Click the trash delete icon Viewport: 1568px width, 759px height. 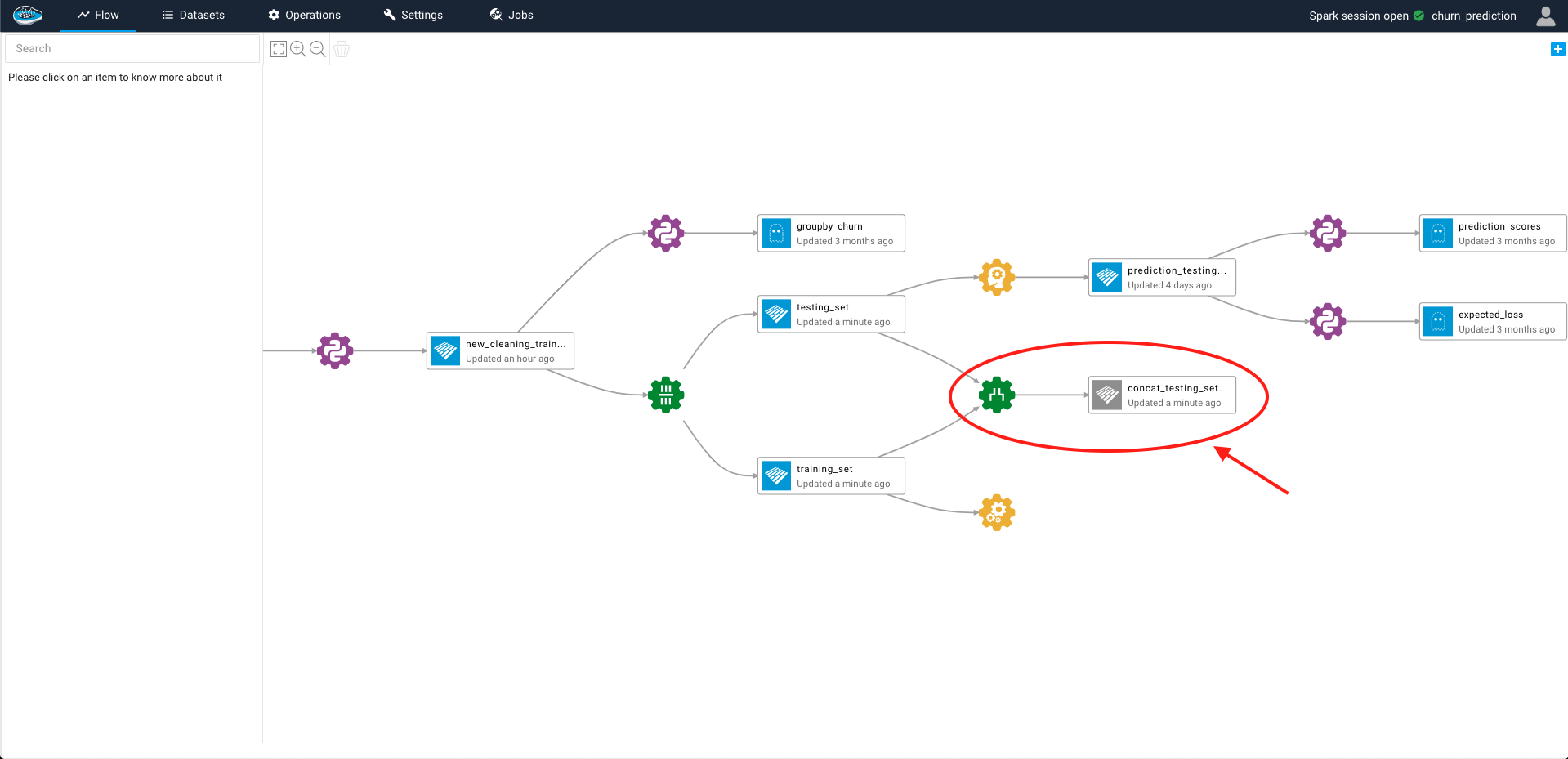point(342,49)
